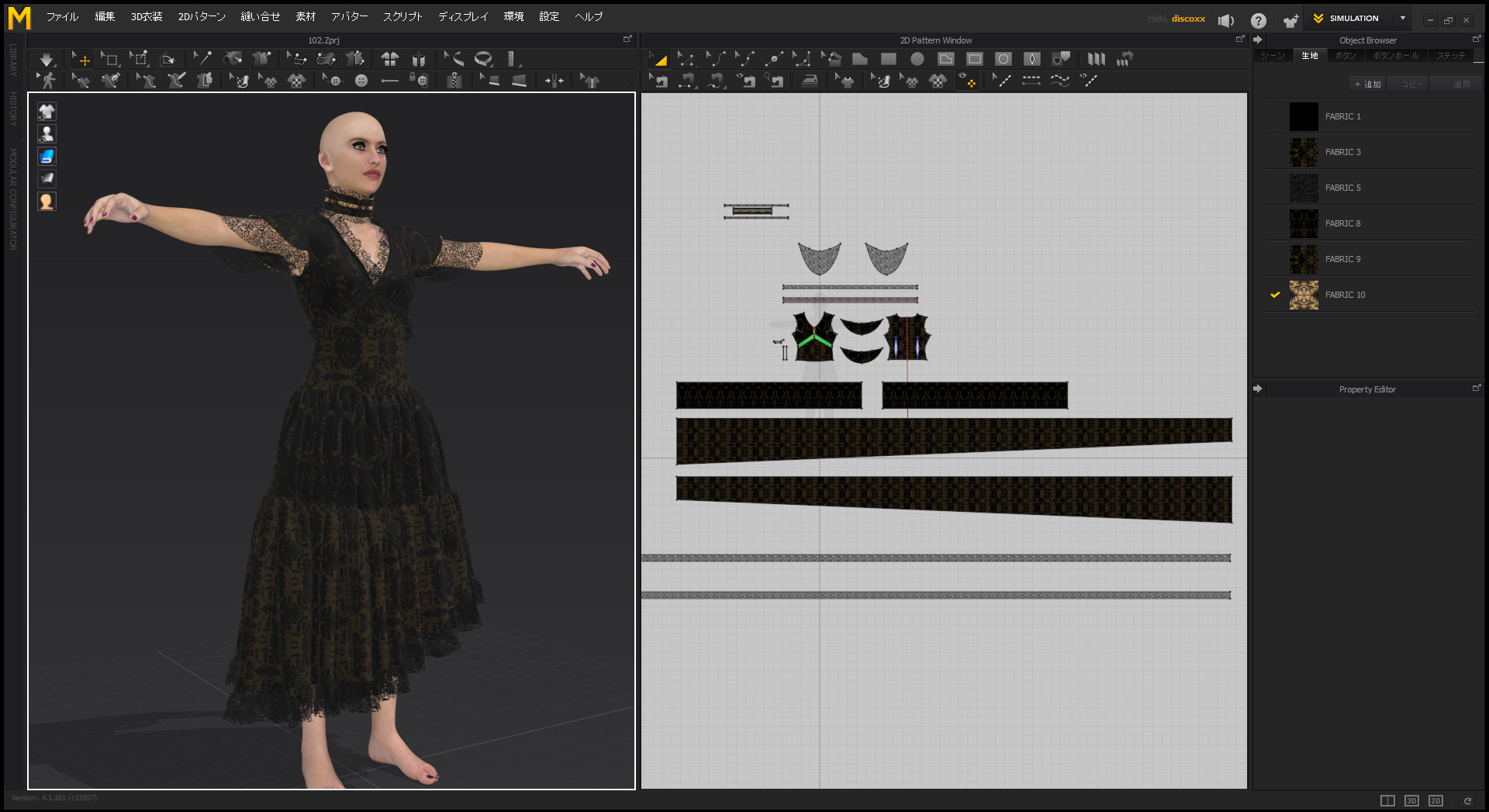Pick the circular Tape Measure tool
Screen dimensions: 1489x812
tap(483, 59)
